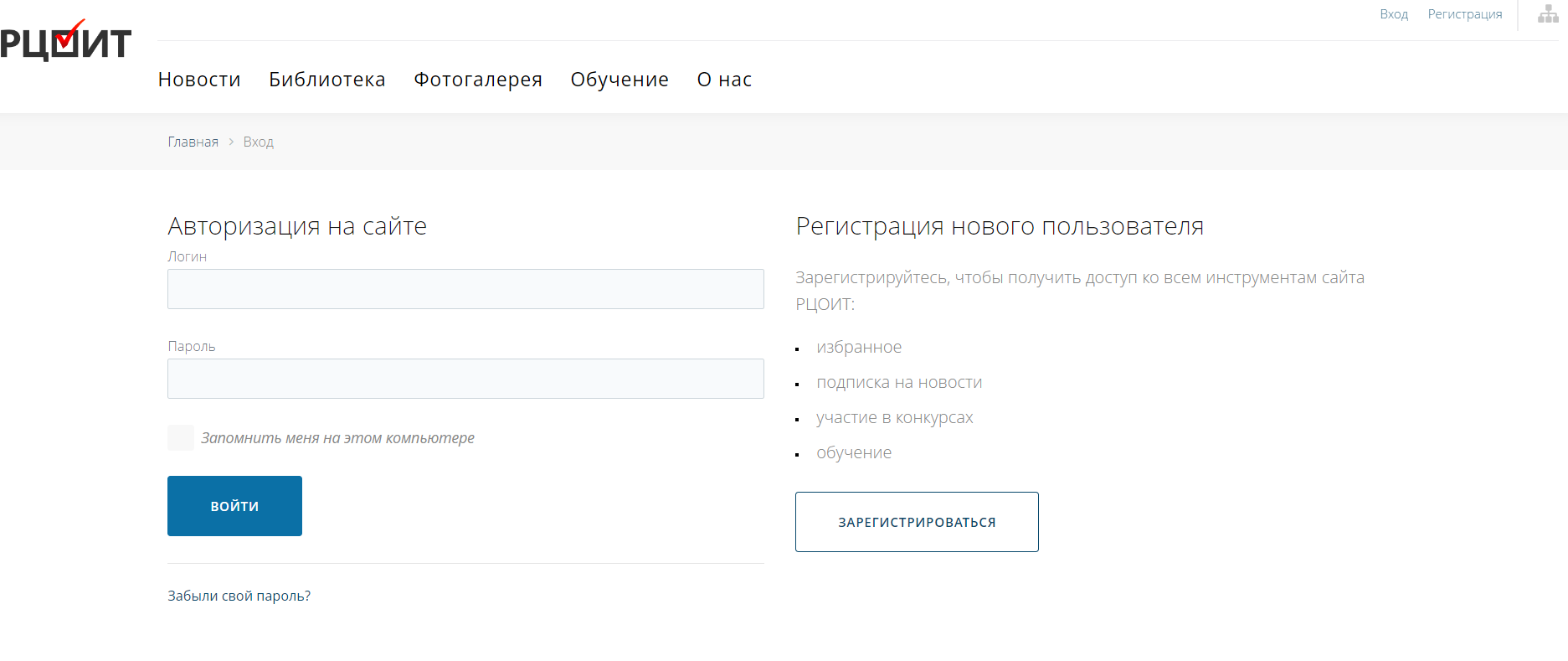
Task: Go to the Библиотека section
Action: click(x=327, y=80)
